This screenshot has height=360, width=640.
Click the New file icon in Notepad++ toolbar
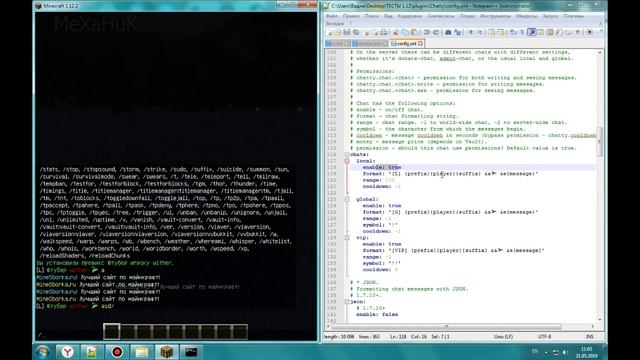point(330,32)
